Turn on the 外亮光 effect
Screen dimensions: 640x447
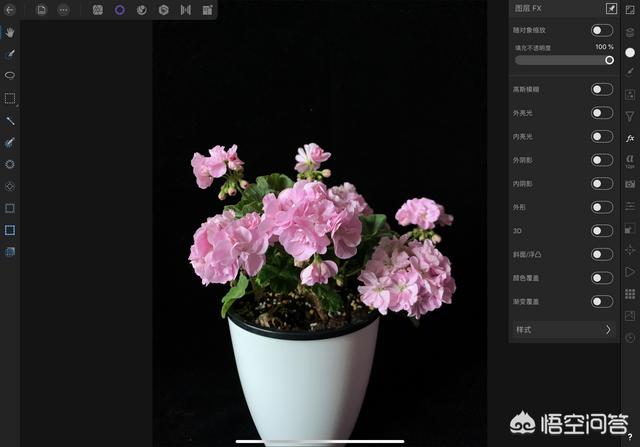click(602, 113)
